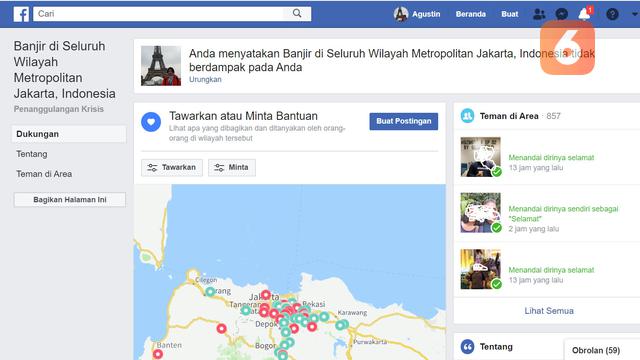Image resolution: width=640 pixels, height=360 pixels.
Task: Open Agustin profile link
Action: [x=426, y=14]
